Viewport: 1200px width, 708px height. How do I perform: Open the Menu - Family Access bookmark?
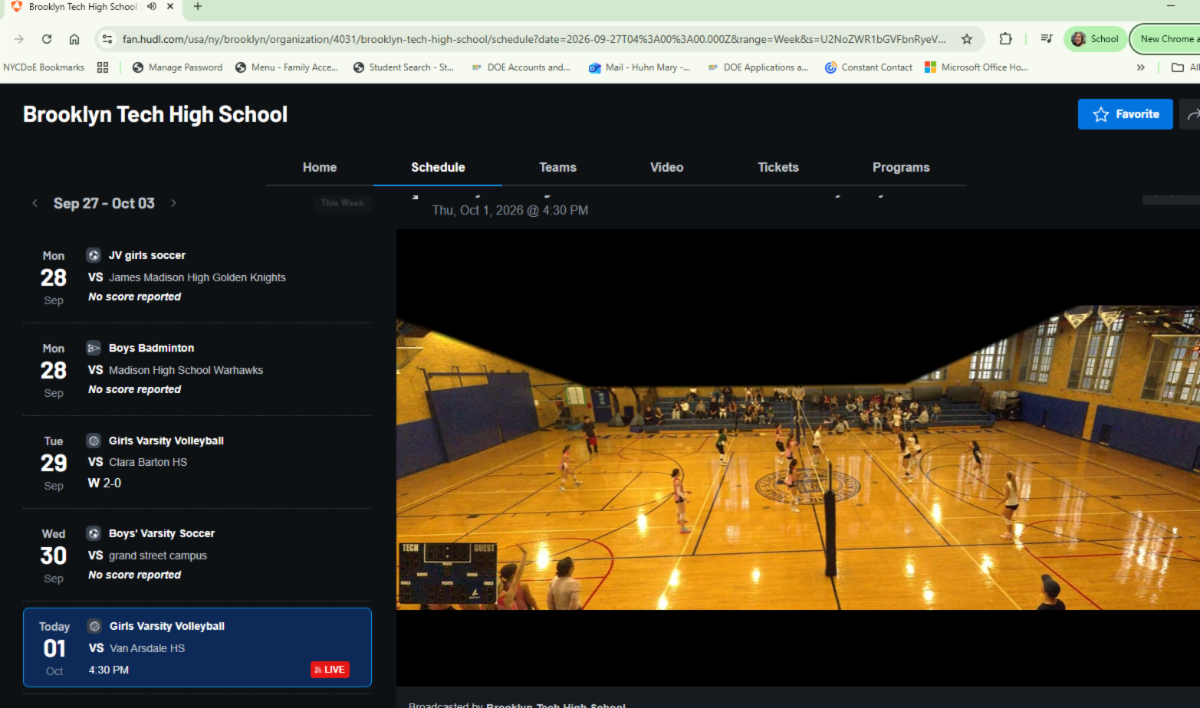[287, 67]
